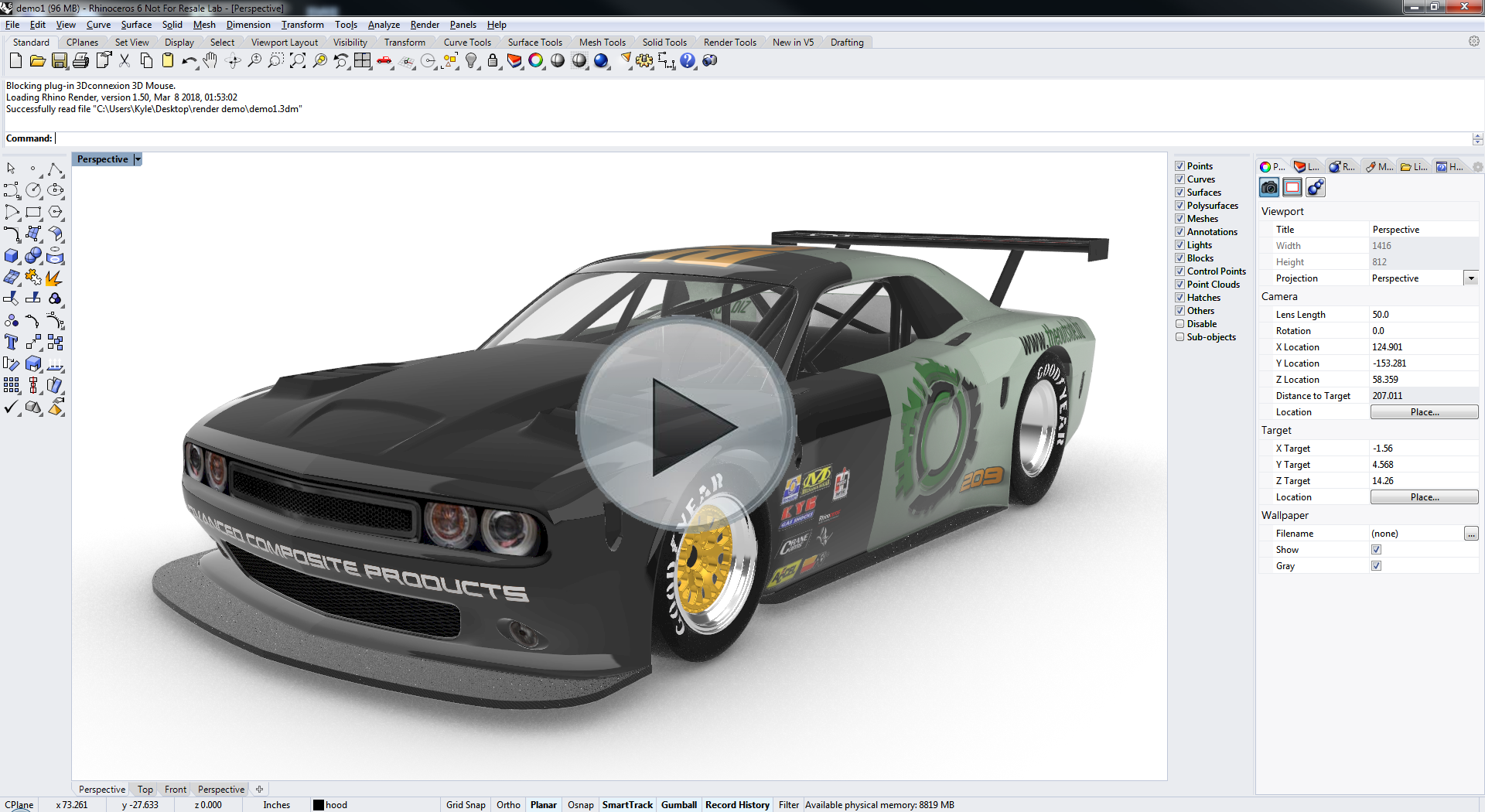
Task: Select the Rectangle tool in sidebar
Action: point(33,212)
